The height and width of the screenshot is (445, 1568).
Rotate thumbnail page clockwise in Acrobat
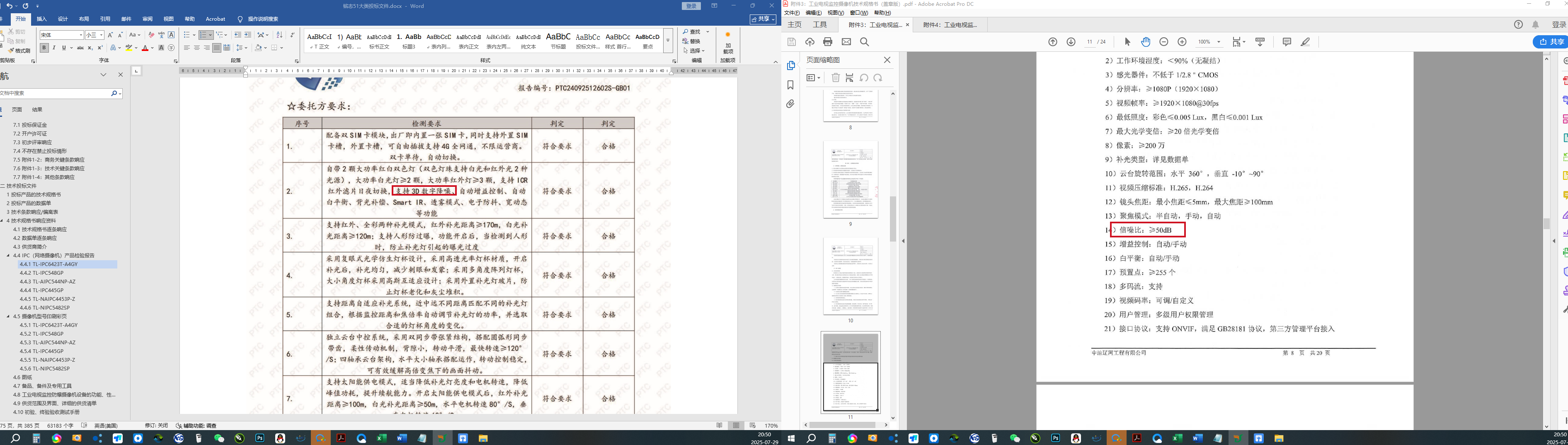(x=878, y=78)
